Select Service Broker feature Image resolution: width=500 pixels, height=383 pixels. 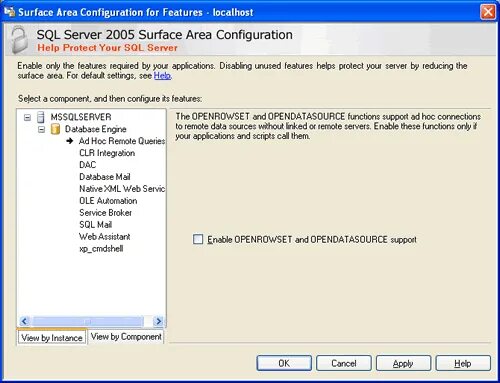(x=105, y=213)
